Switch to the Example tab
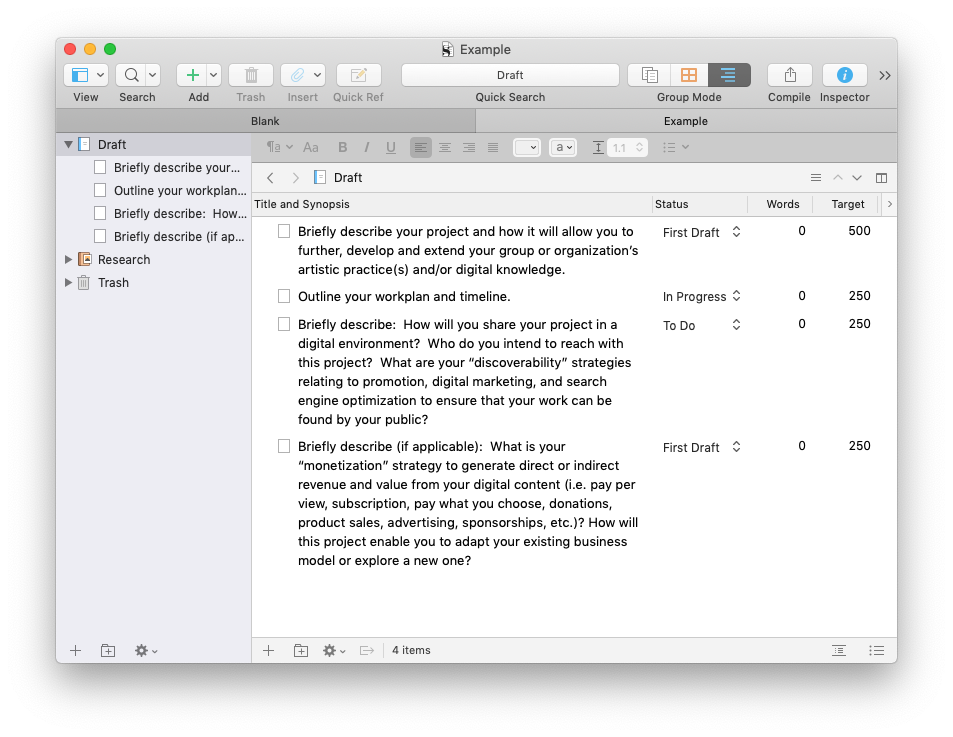This screenshot has width=953, height=737. (x=686, y=121)
